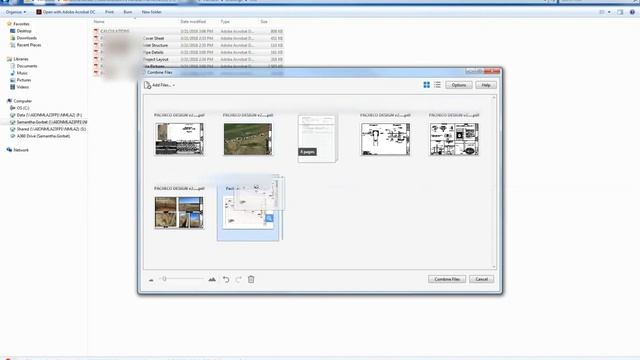Click the Help button in Combine Files

486,85
